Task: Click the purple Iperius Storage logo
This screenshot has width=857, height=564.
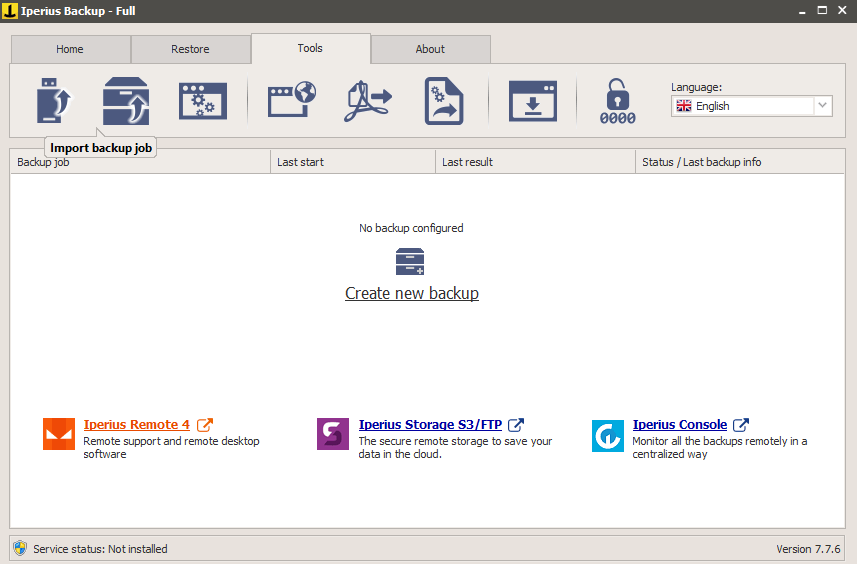Action: tap(333, 434)
